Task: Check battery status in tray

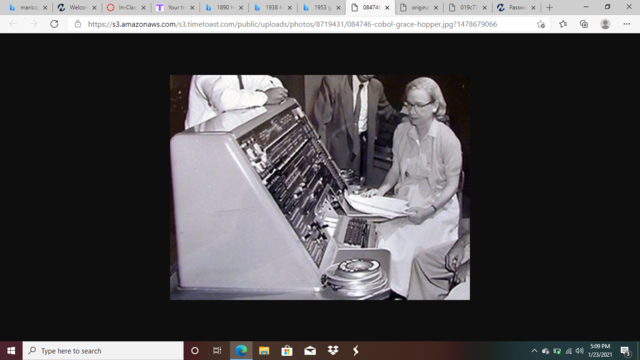Action: tap(557, 351)
